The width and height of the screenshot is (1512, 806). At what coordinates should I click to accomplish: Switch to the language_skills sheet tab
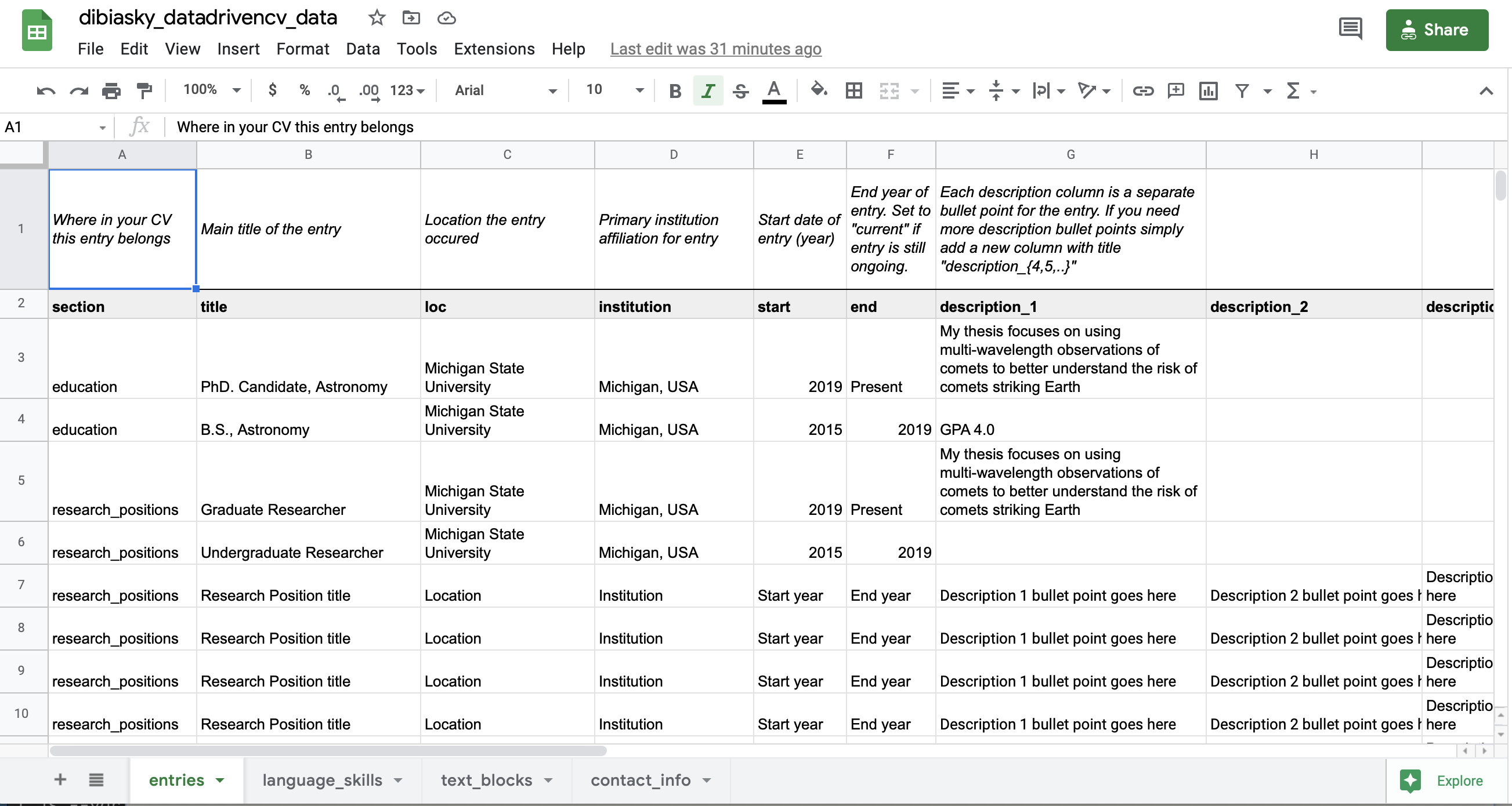click(322, 779)
